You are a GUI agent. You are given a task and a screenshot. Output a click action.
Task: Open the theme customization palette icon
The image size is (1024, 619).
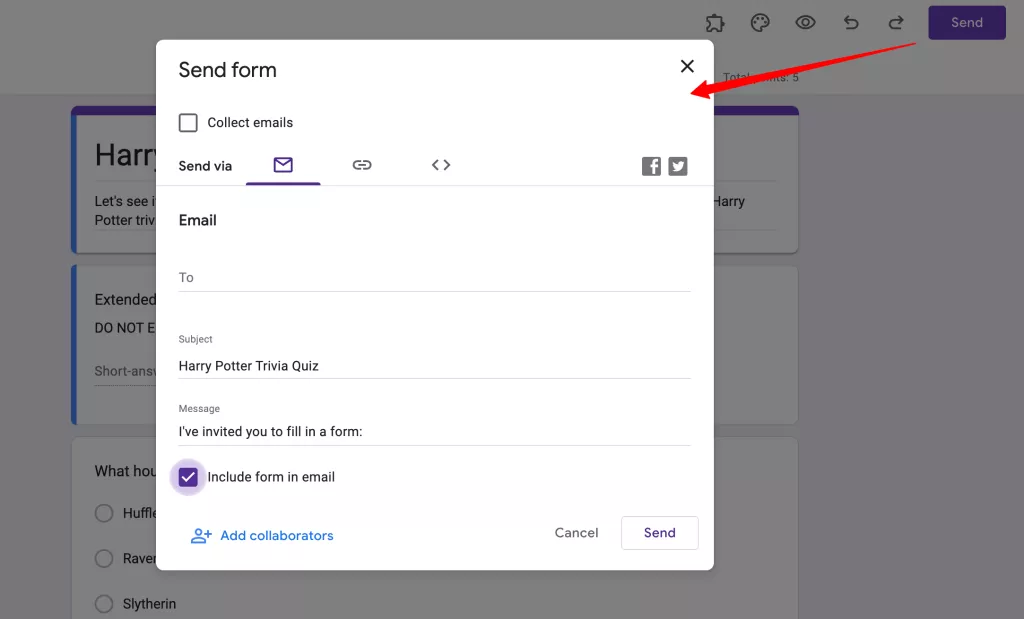760,22
